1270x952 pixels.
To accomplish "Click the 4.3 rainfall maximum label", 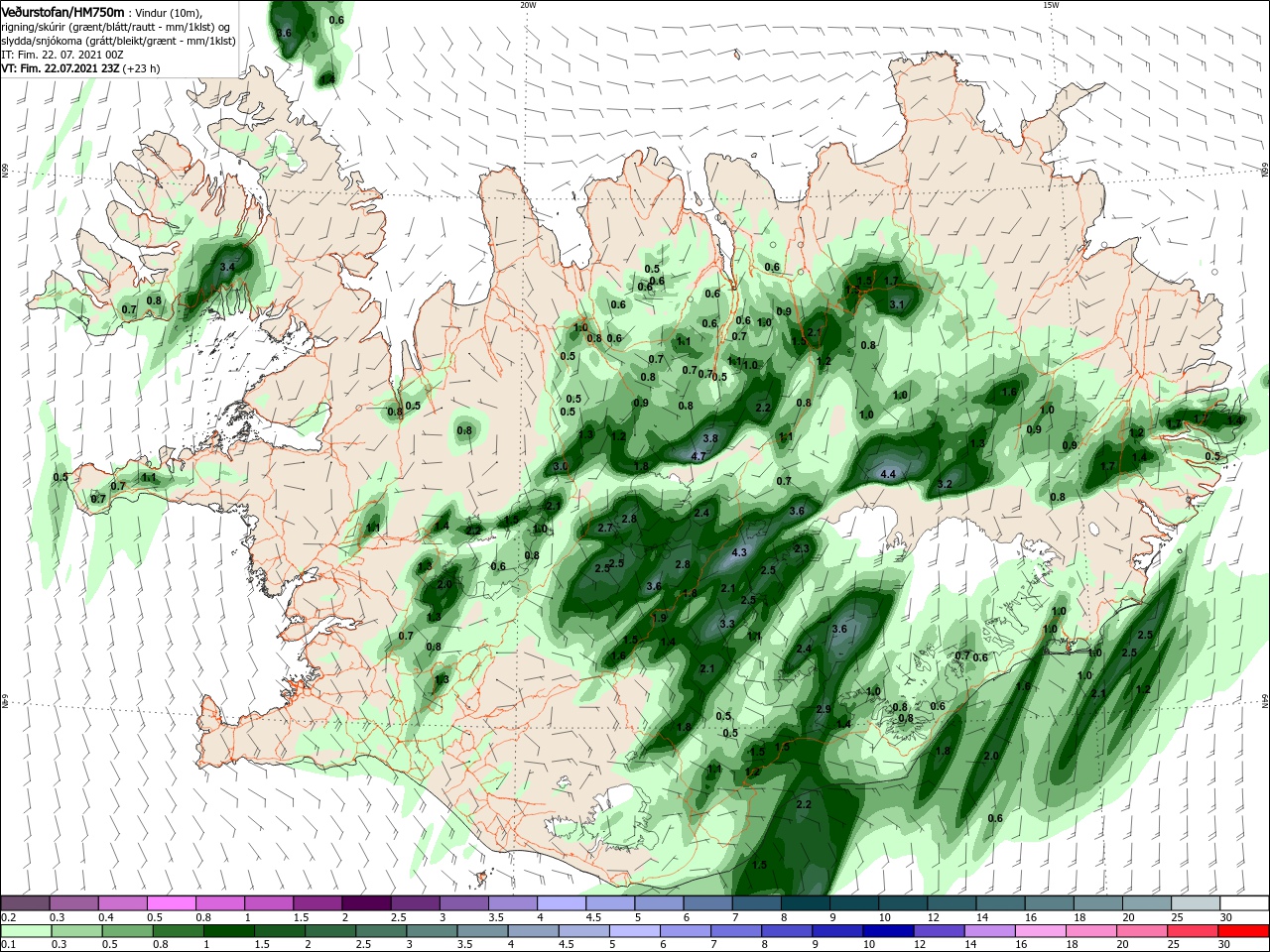I will click(738, 552).
